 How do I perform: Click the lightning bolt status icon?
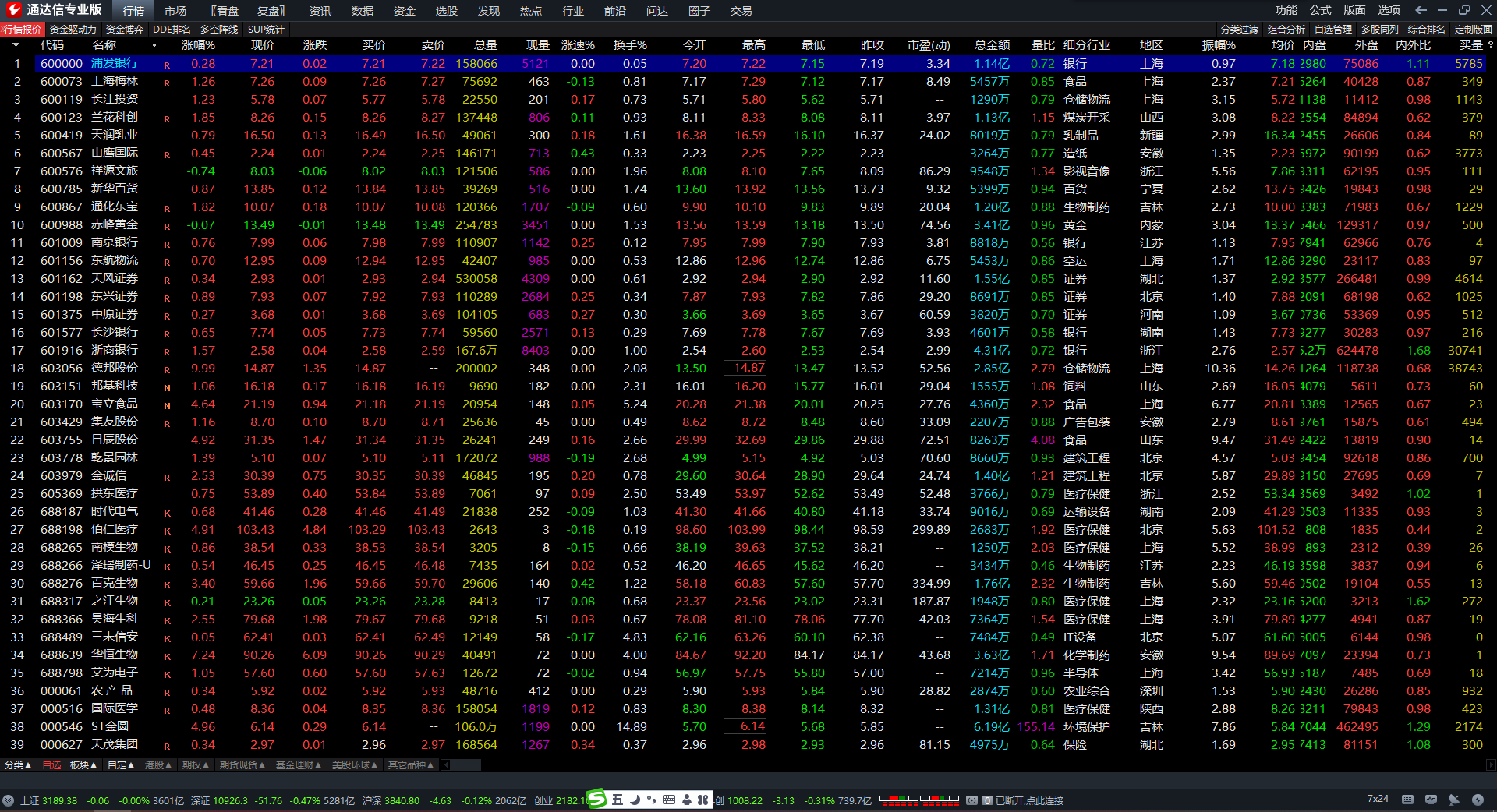tap(1478, 800)
